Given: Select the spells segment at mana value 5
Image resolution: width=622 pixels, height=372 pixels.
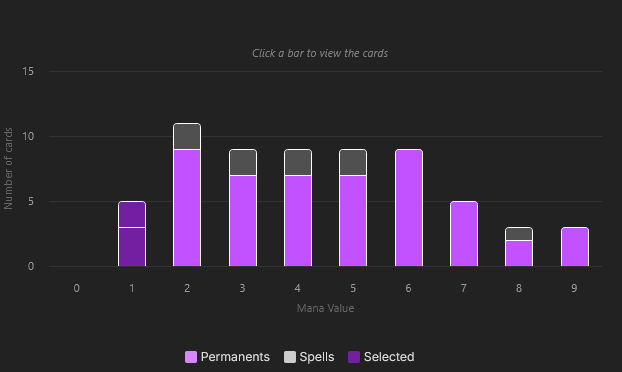Looking at the screenshot, I should pyautogui.click(x=353, y=163).
